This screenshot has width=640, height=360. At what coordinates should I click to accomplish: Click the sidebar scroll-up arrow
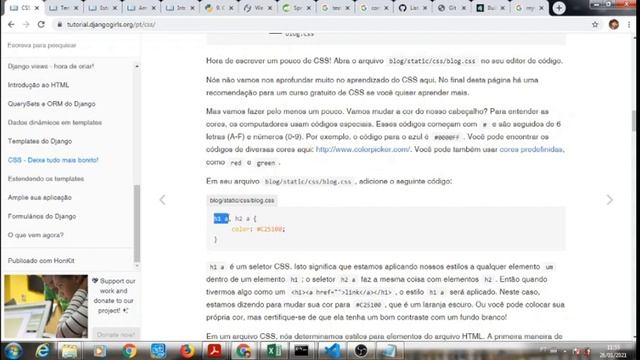tap(137, 66)
